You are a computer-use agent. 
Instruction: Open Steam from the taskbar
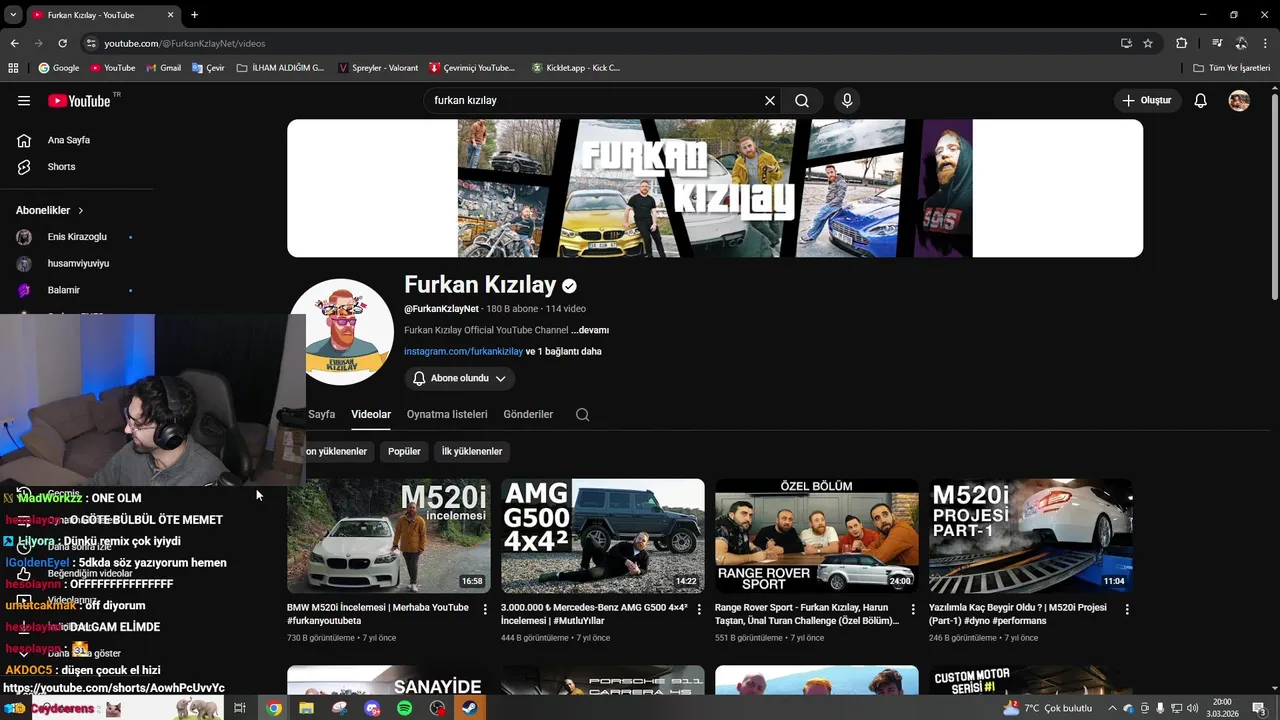[x=470, y=708]
